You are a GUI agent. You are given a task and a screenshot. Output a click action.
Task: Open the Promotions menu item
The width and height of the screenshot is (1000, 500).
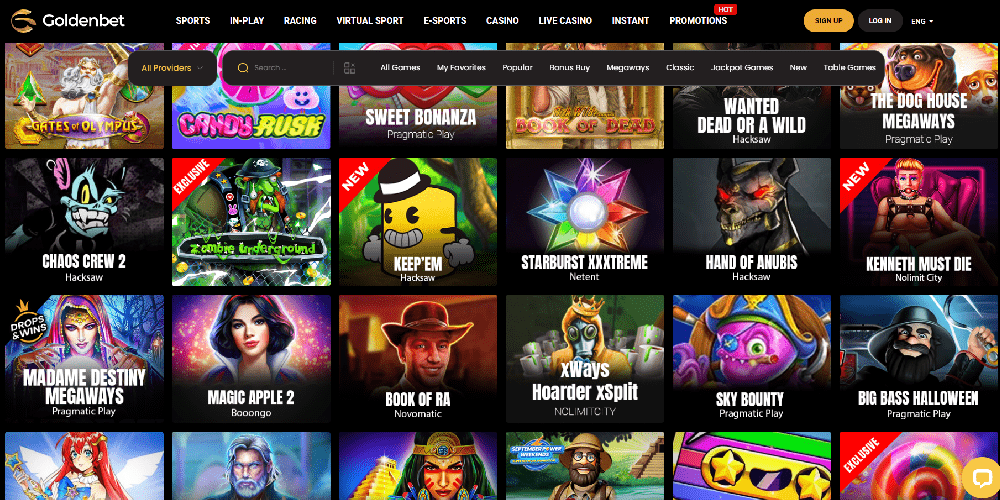(698, 20)
